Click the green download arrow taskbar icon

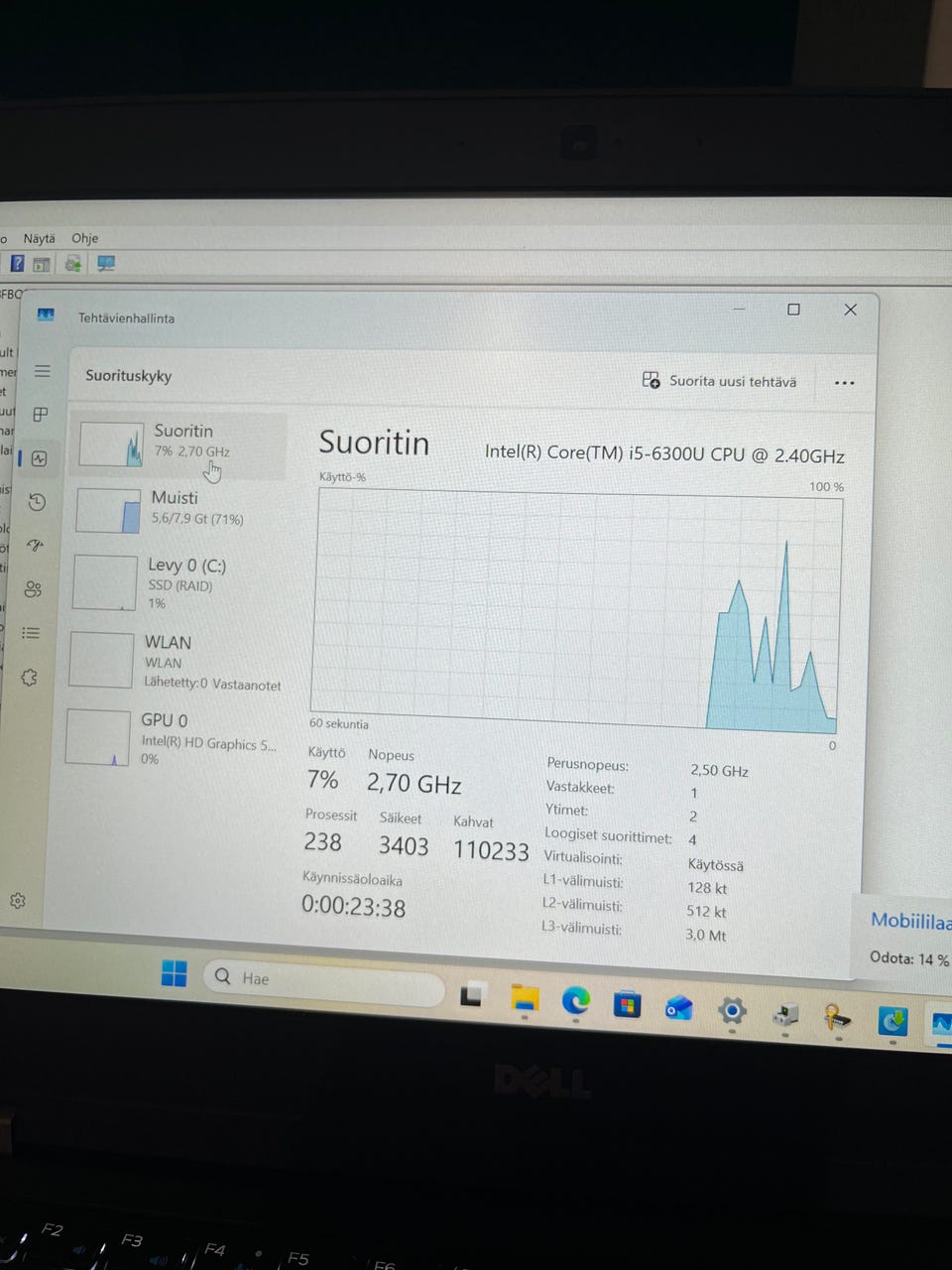click(893, 1020)
